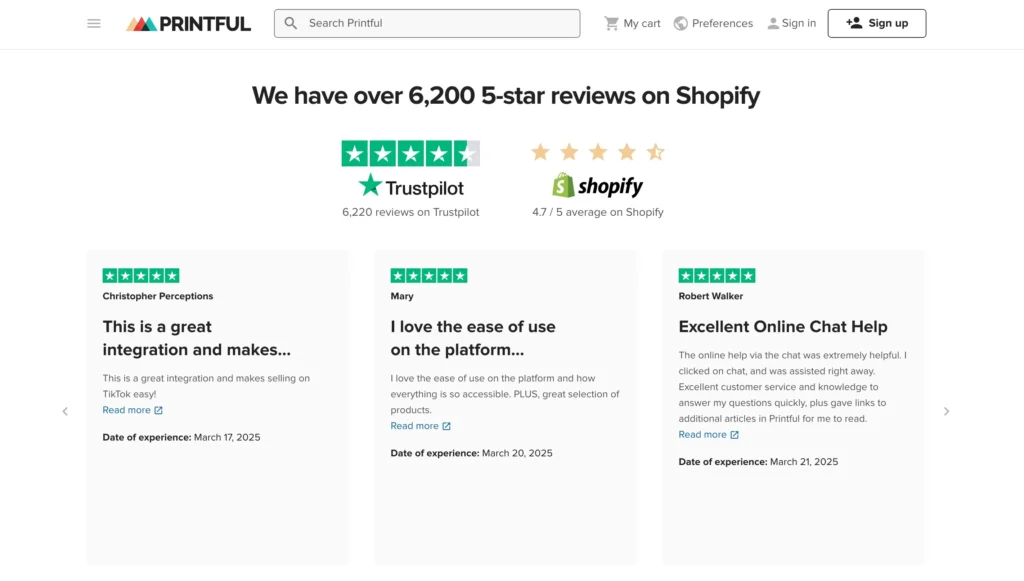Click the Shopify gold star rating
The height and width of the screenshot is (581, 1024).
[x=597, y=152]
